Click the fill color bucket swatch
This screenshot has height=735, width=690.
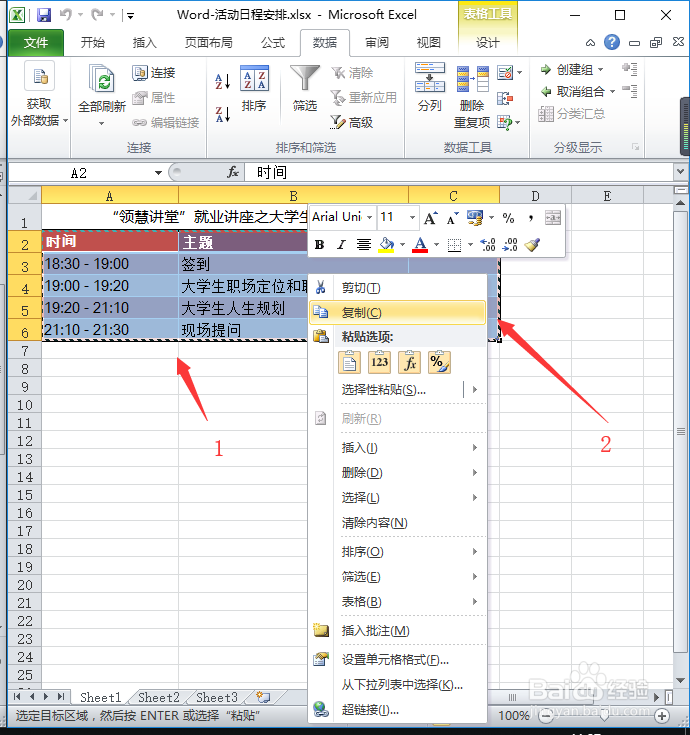387,244
